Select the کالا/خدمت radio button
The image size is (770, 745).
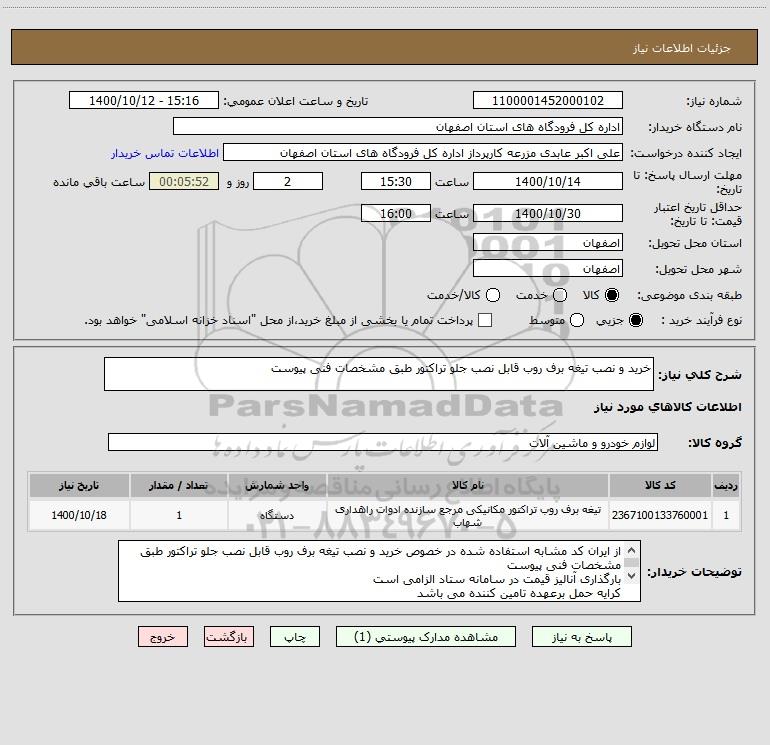coord(493,295)
